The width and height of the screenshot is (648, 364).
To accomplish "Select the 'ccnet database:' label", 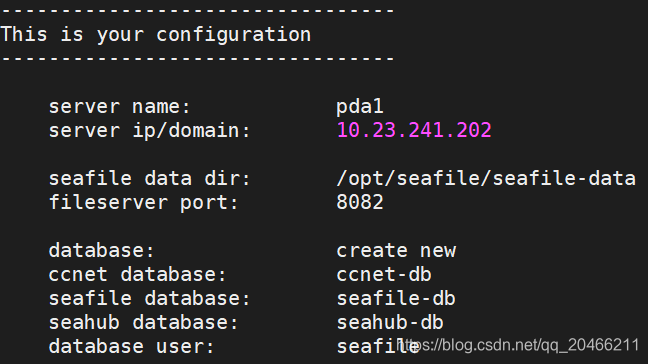I will point(138,275).
